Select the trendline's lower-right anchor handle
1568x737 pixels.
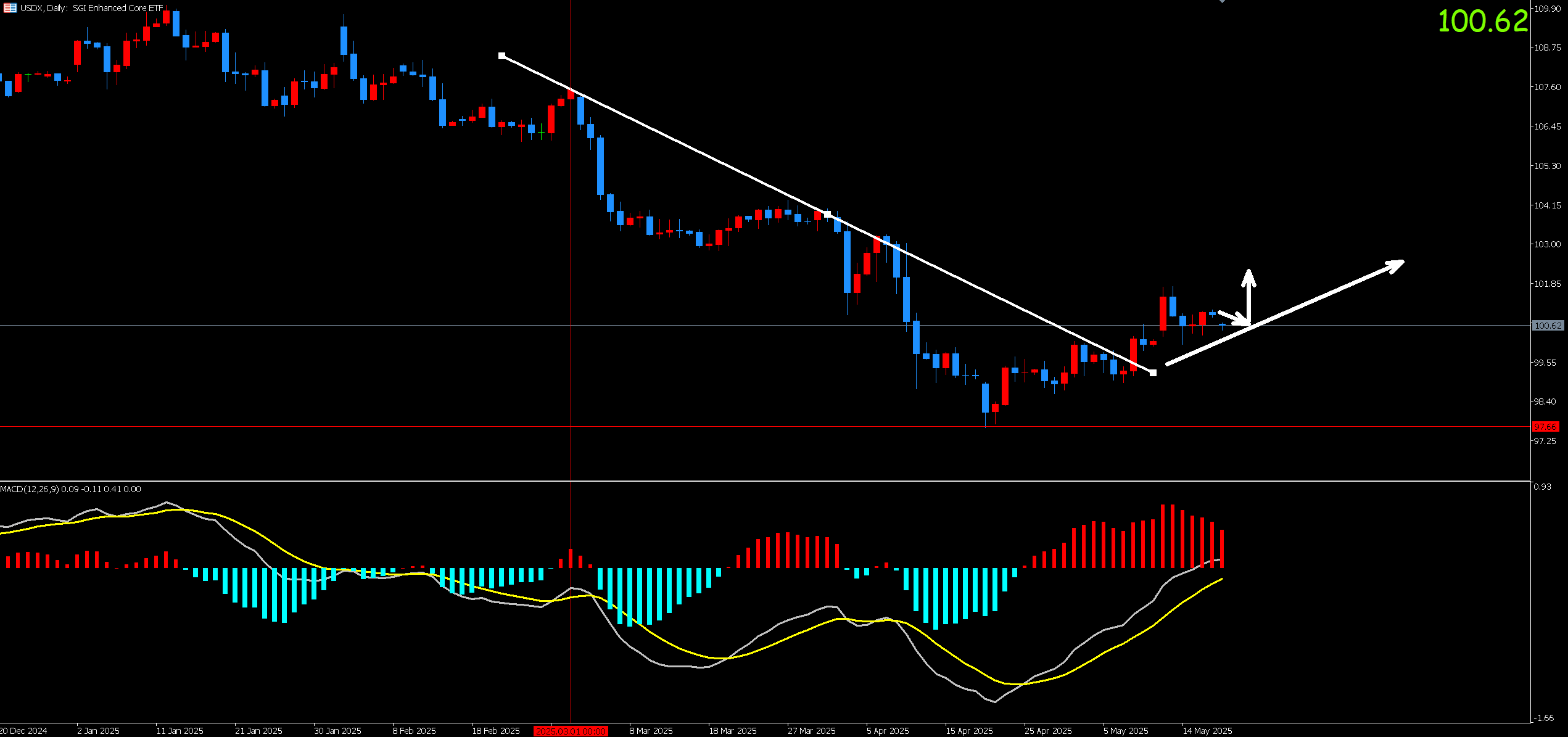coord(1153,373)
